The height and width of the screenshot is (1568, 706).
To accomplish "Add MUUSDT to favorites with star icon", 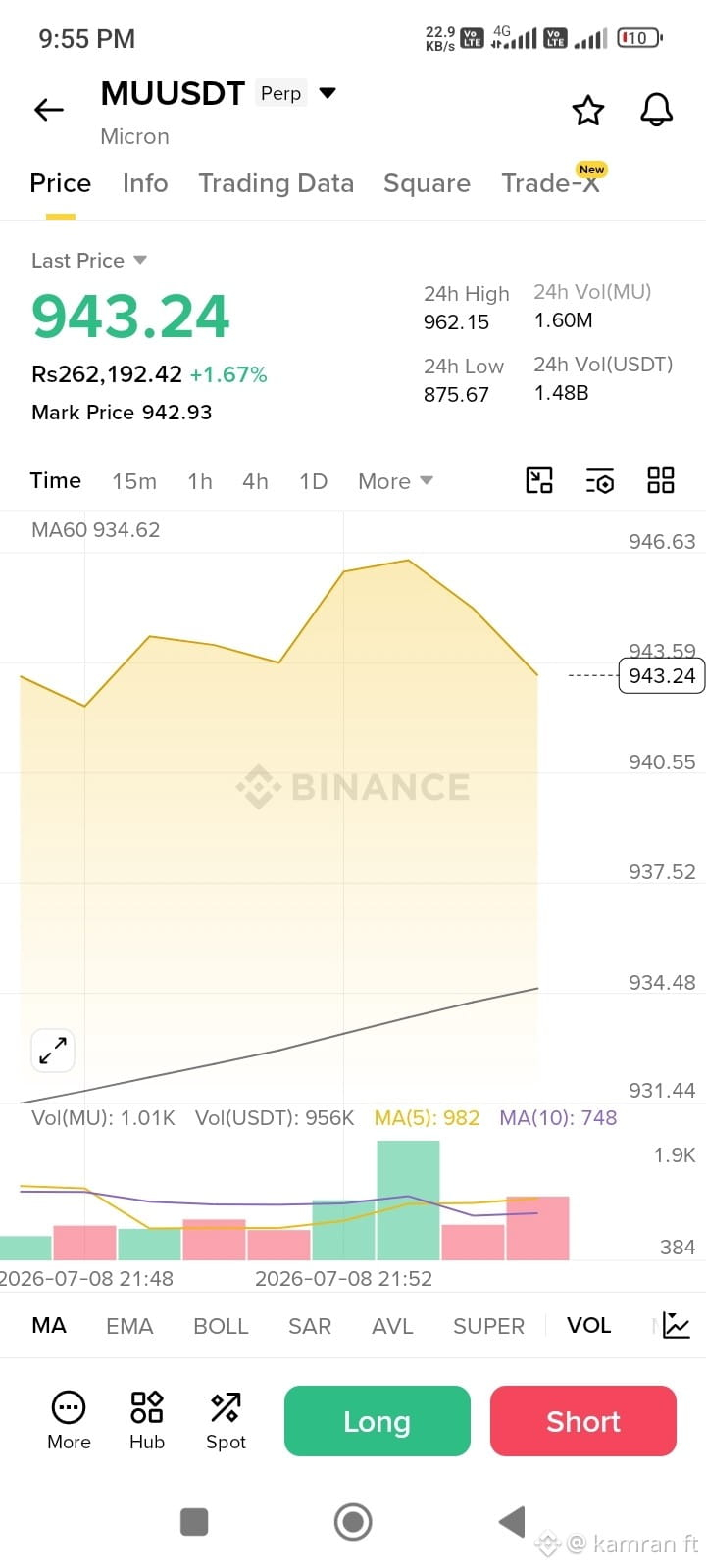I will 588,110.
